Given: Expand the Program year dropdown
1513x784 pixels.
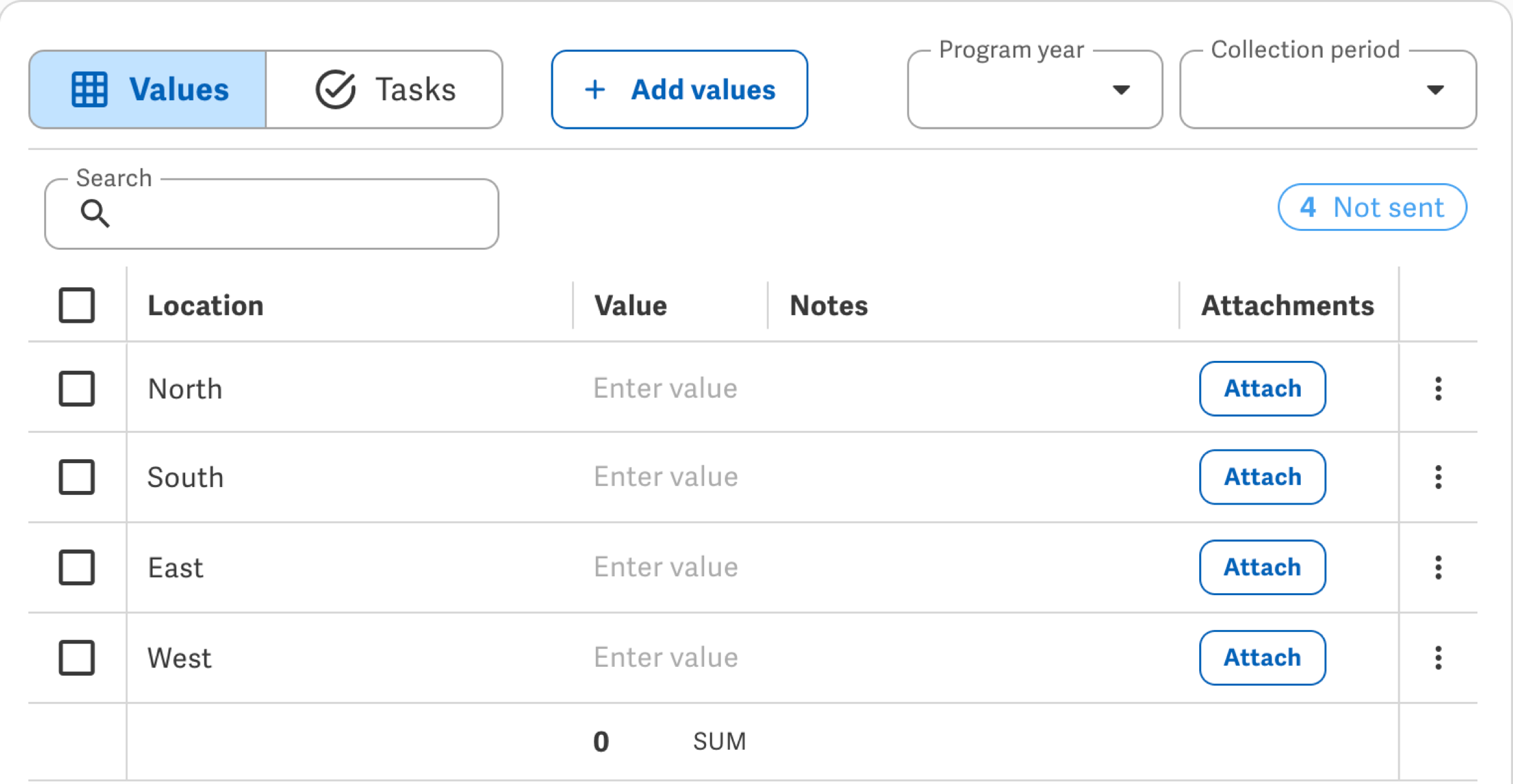Looking at the screenshot, I should click(x=1035, y=89).
